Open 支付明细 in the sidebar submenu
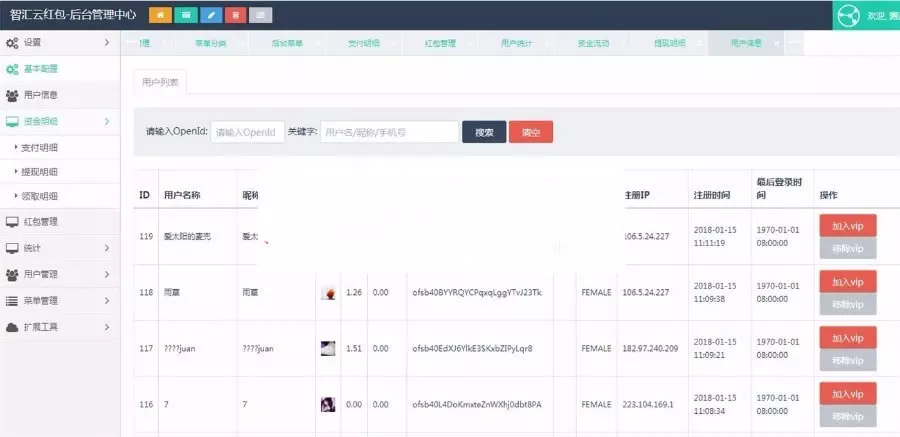This screenshot has width=900, height=437. coord(40,147)
